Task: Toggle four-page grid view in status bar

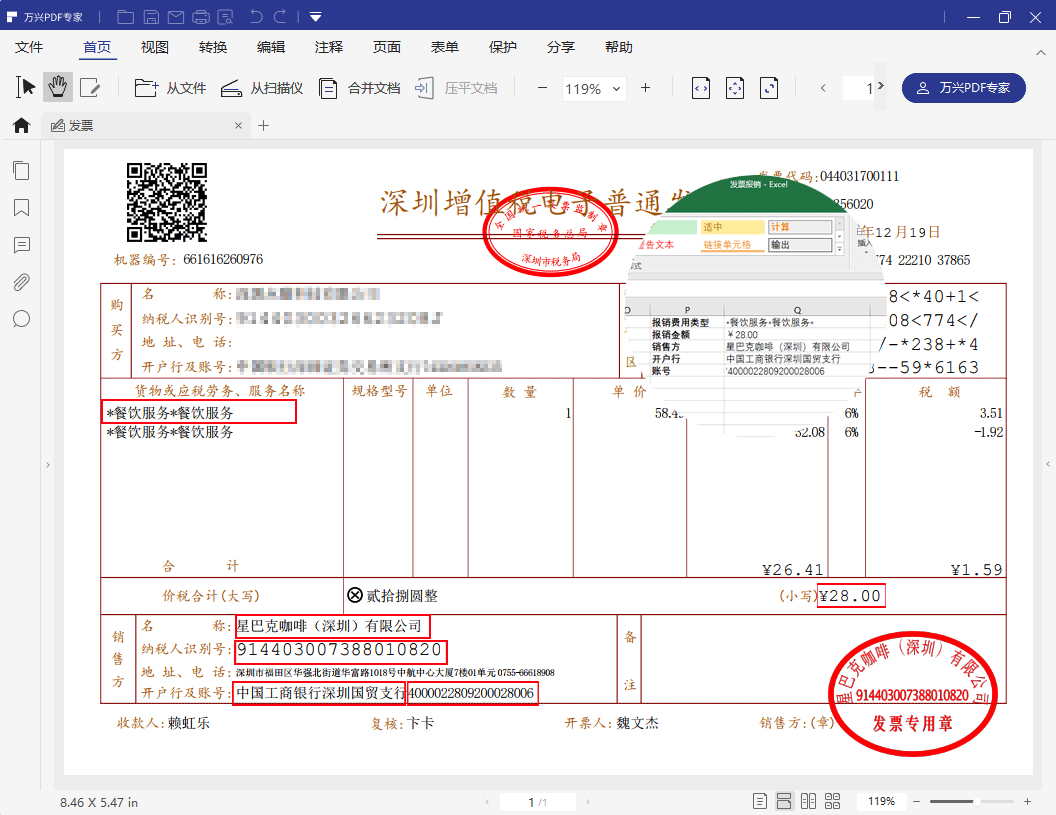Action: coord(834,800)
